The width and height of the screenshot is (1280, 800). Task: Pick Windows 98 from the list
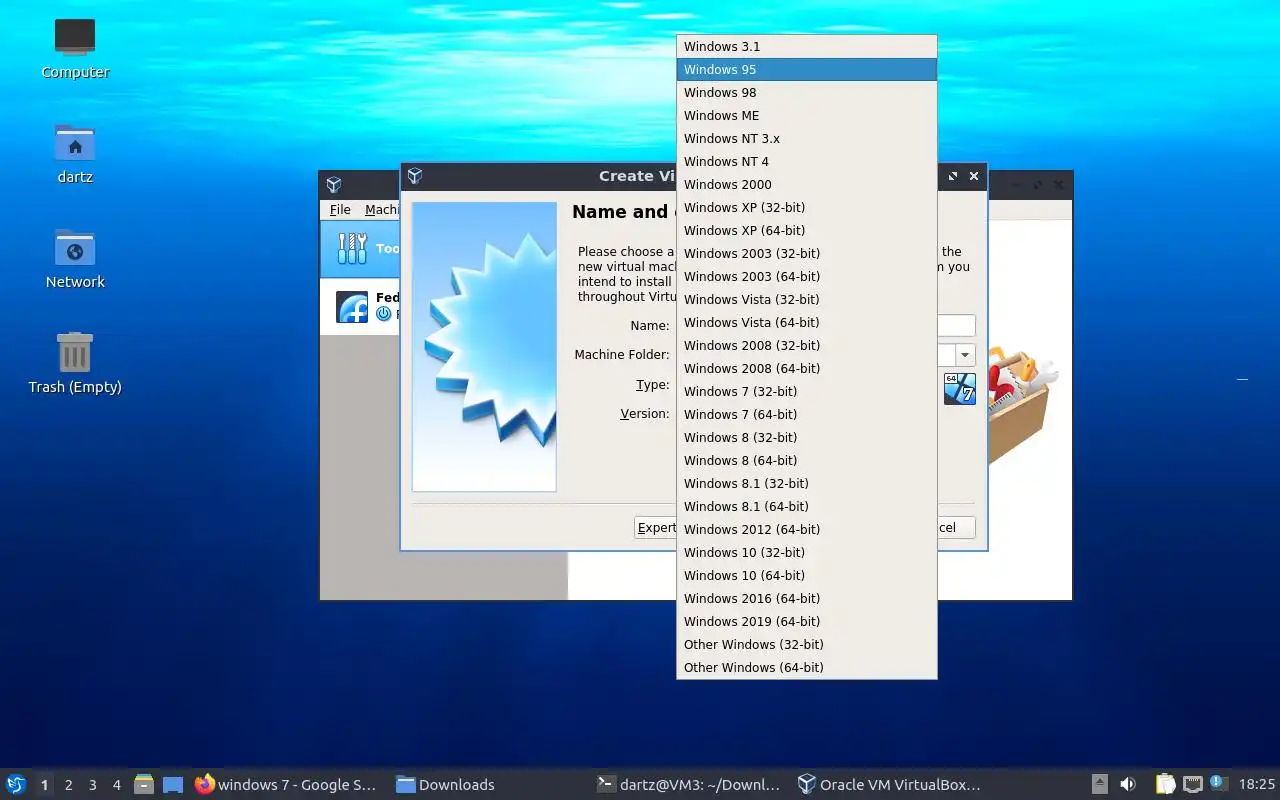click(x=806, y=92)
